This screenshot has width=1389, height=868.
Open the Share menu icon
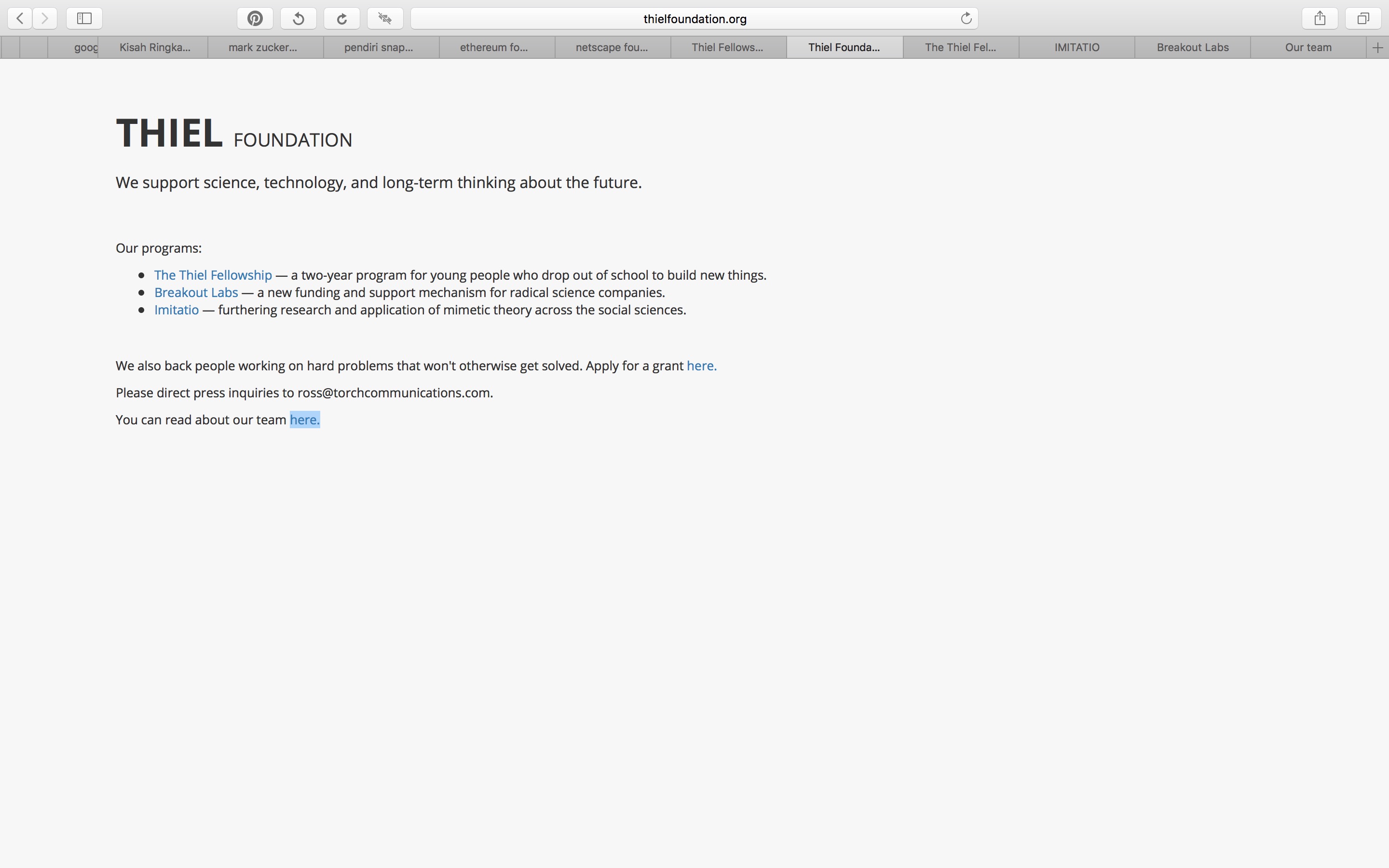coord(1320,18)
